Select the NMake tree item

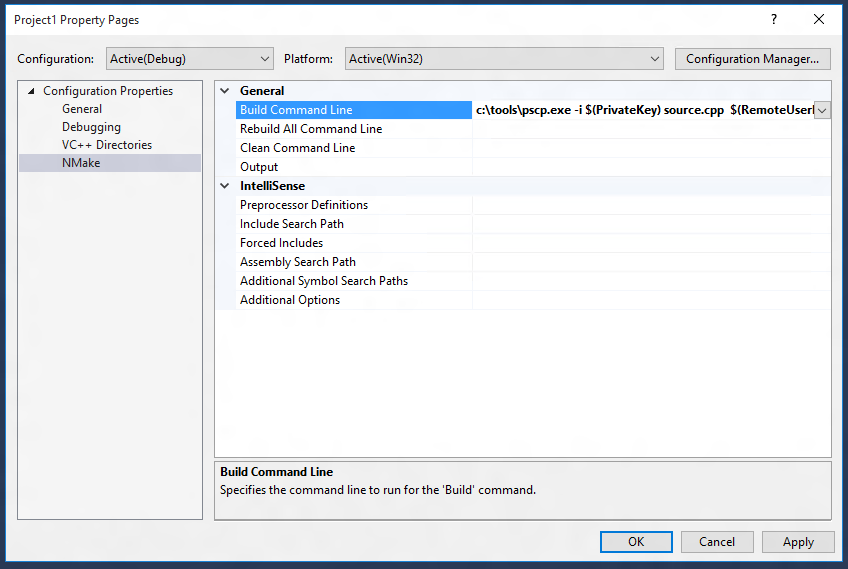coord(81,163)
